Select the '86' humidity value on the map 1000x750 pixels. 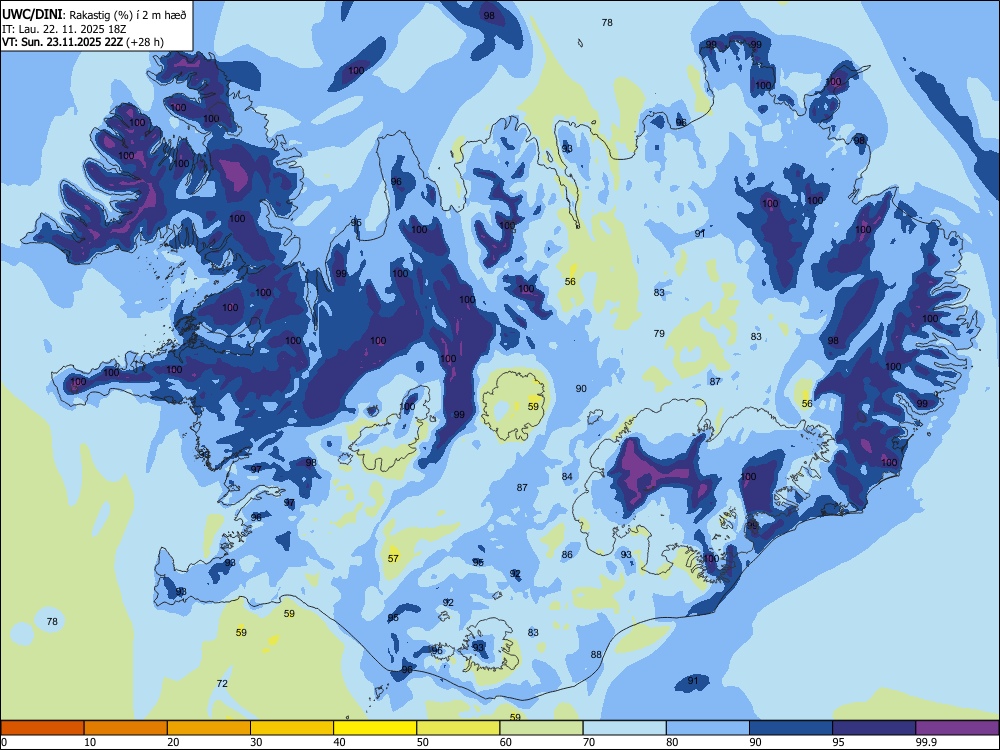[567, 554]
